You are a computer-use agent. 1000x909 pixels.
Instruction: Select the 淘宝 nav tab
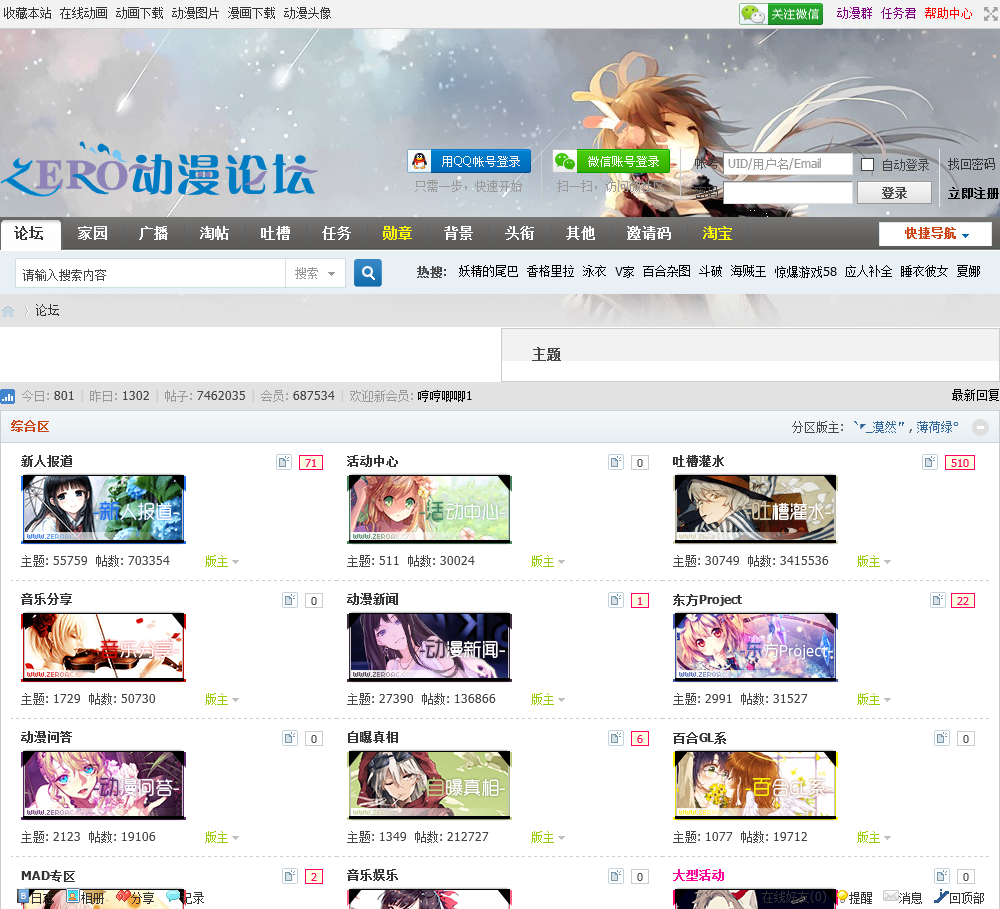pos(717,233)
